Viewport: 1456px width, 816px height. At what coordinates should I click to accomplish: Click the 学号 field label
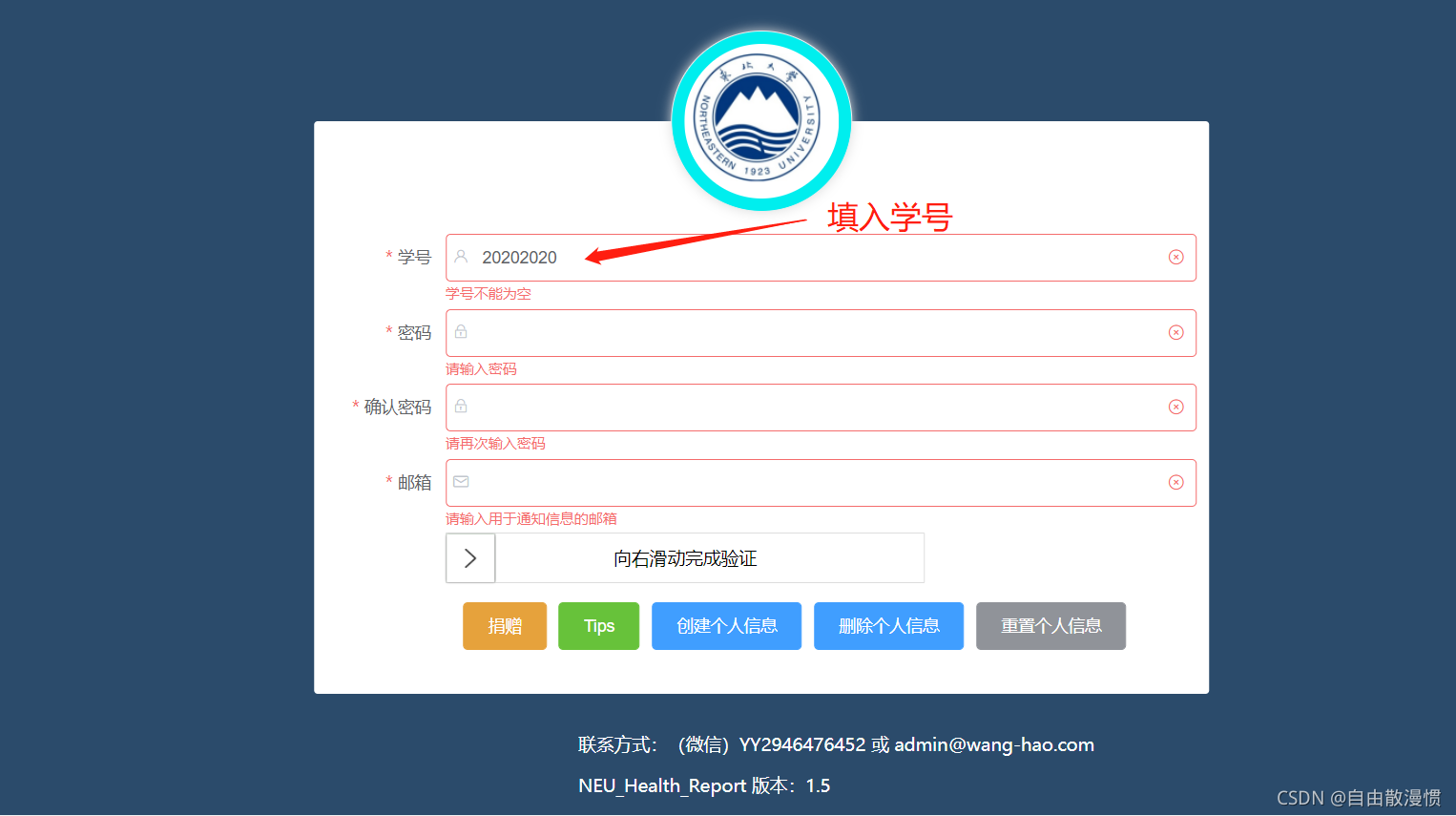click(x=414, y=257)
